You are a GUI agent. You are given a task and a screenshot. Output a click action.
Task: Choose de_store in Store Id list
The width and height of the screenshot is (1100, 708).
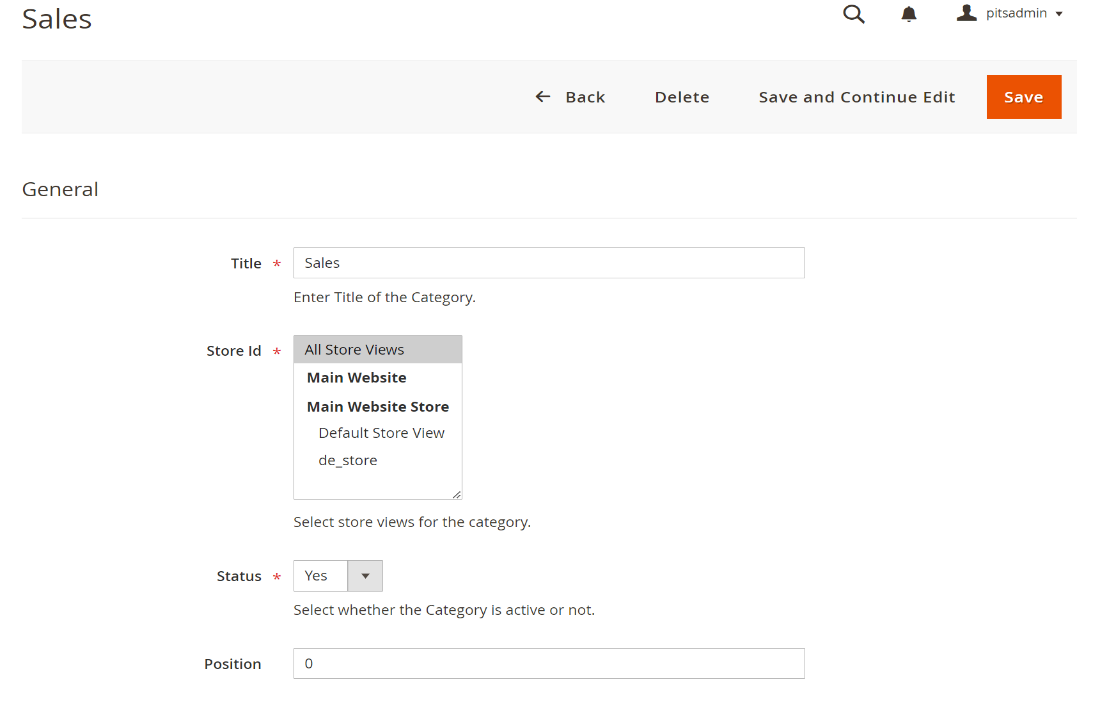(348, 461)
